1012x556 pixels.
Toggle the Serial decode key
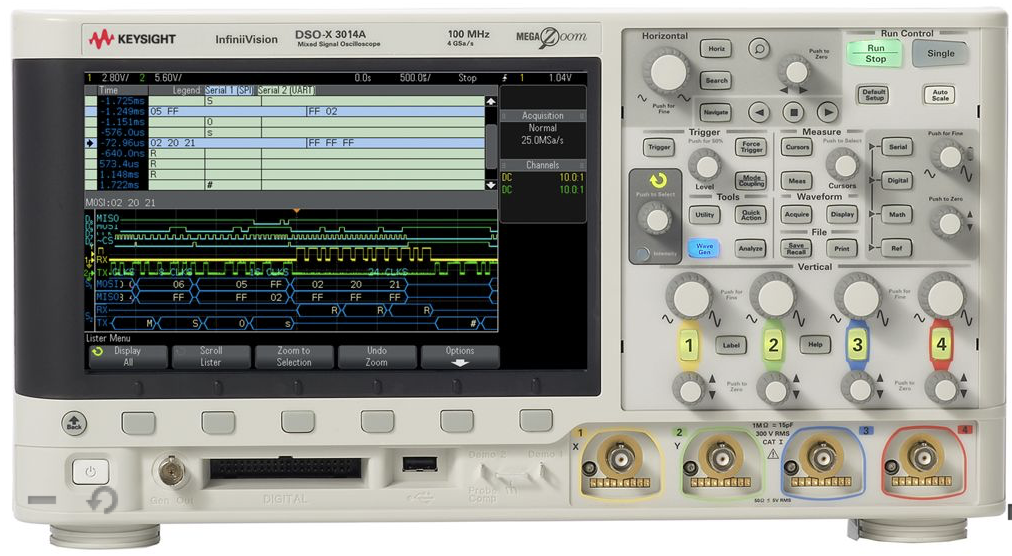898,147
